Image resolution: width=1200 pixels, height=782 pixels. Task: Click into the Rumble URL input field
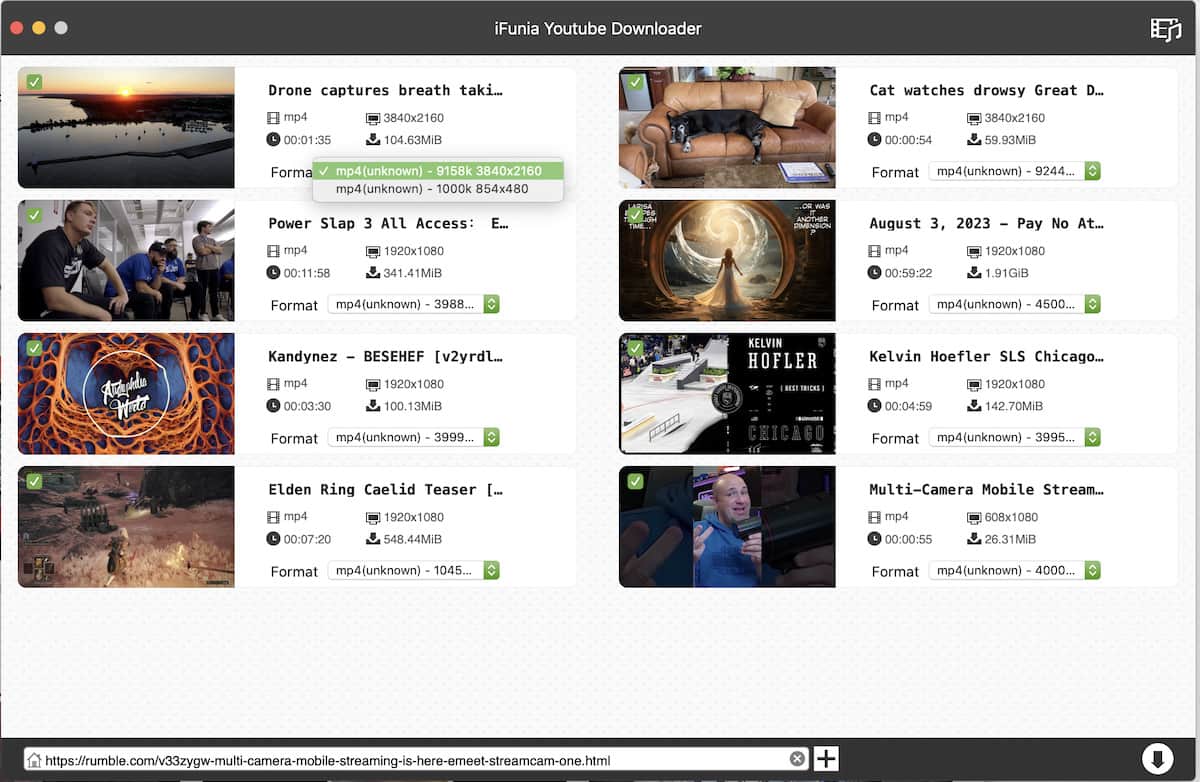[x=410, y=760]
